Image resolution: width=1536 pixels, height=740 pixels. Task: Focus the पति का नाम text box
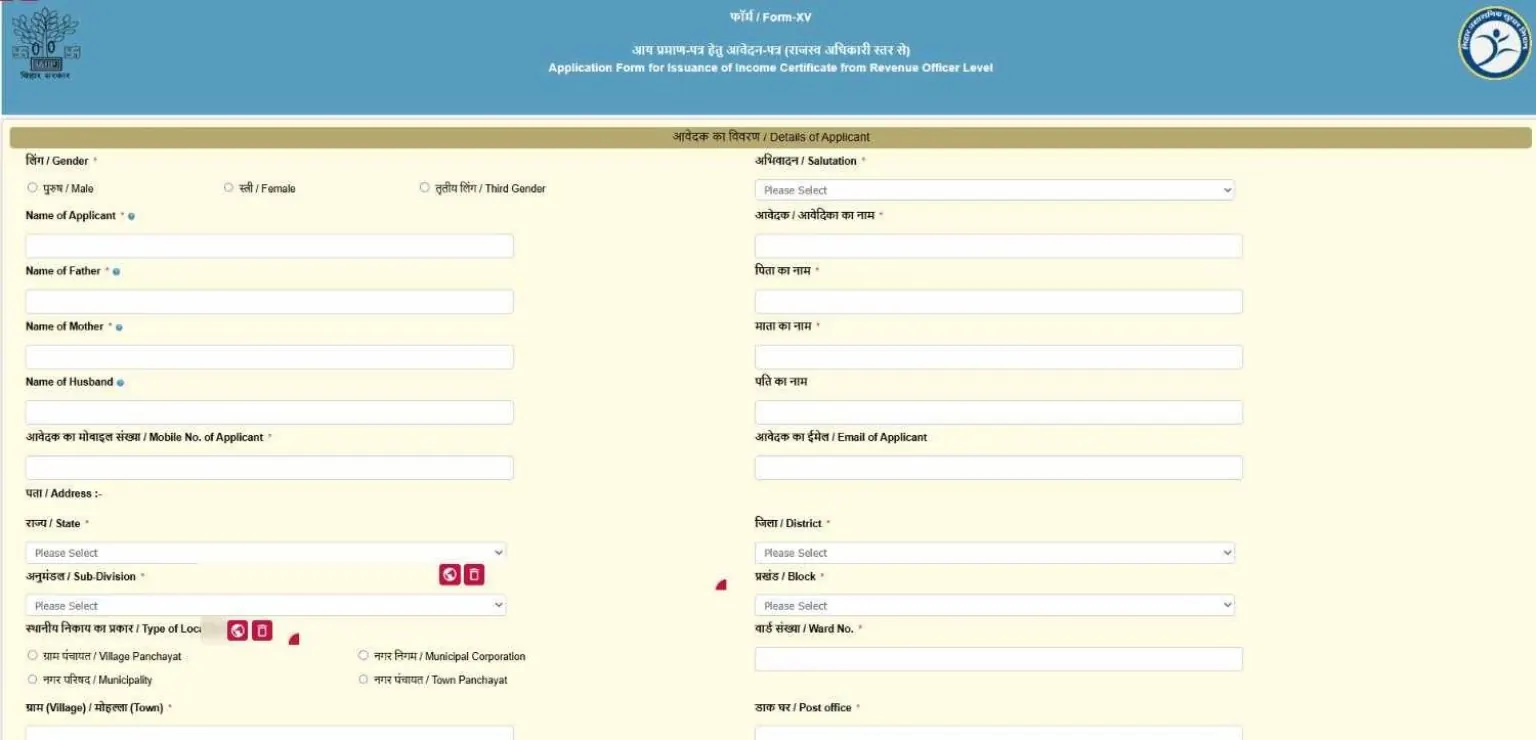(998, 413)
